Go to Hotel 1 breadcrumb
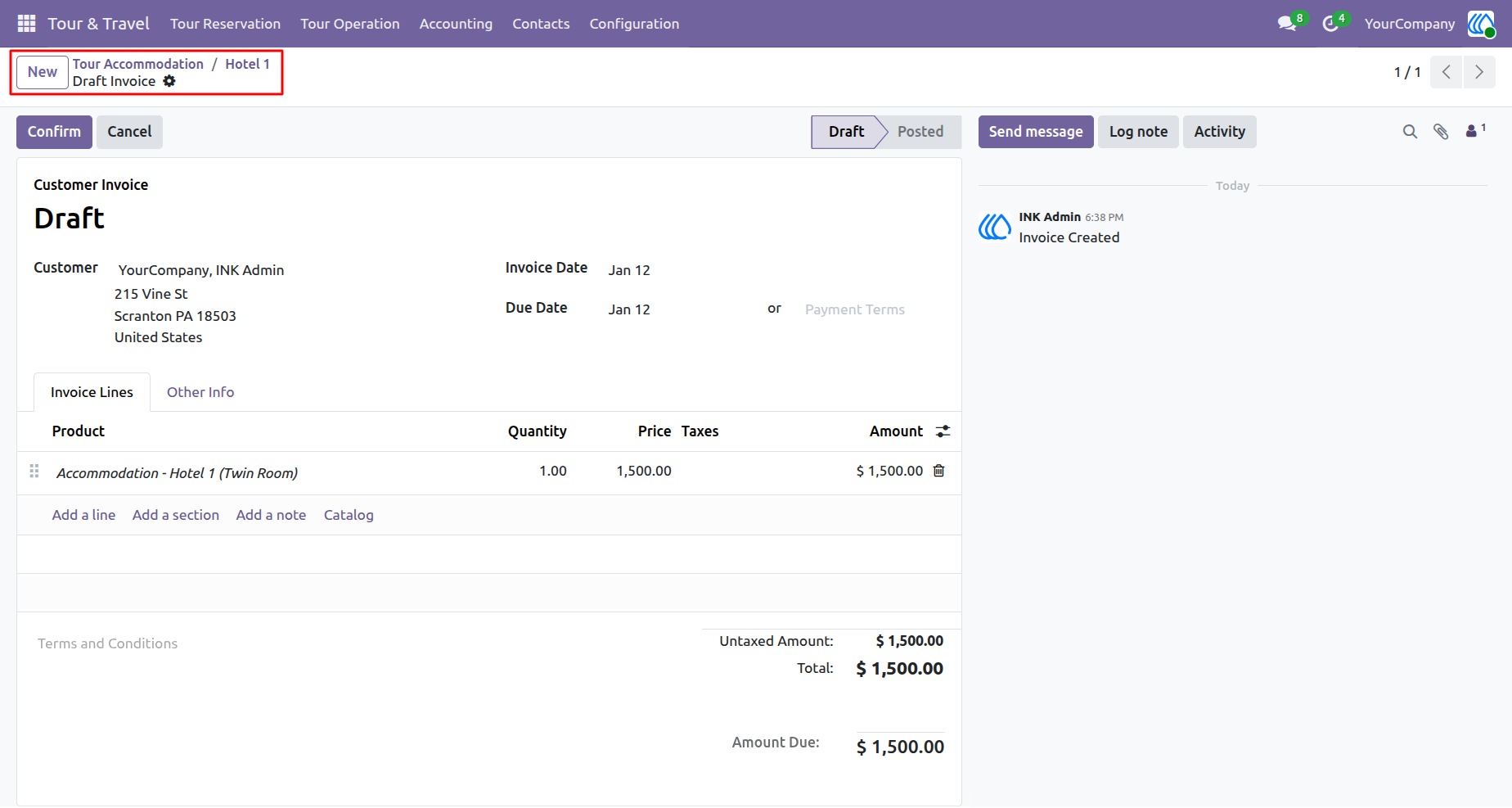 (247, 64)
